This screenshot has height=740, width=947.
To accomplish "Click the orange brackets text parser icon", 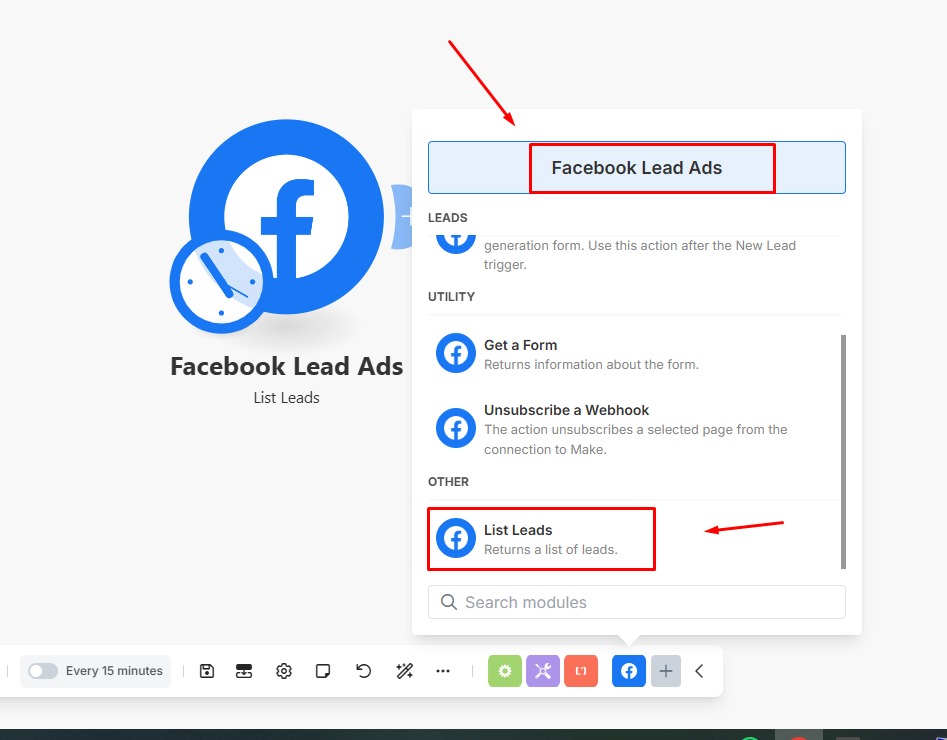I will pos(581,671).
